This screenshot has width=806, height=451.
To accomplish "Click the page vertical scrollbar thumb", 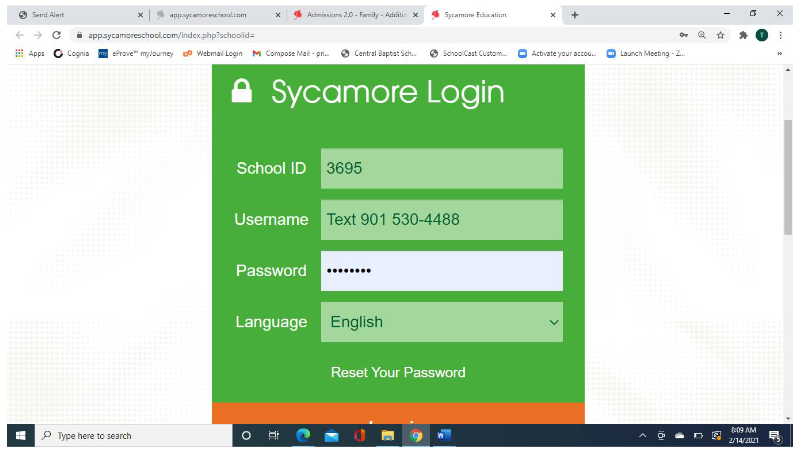I will 788,177.
